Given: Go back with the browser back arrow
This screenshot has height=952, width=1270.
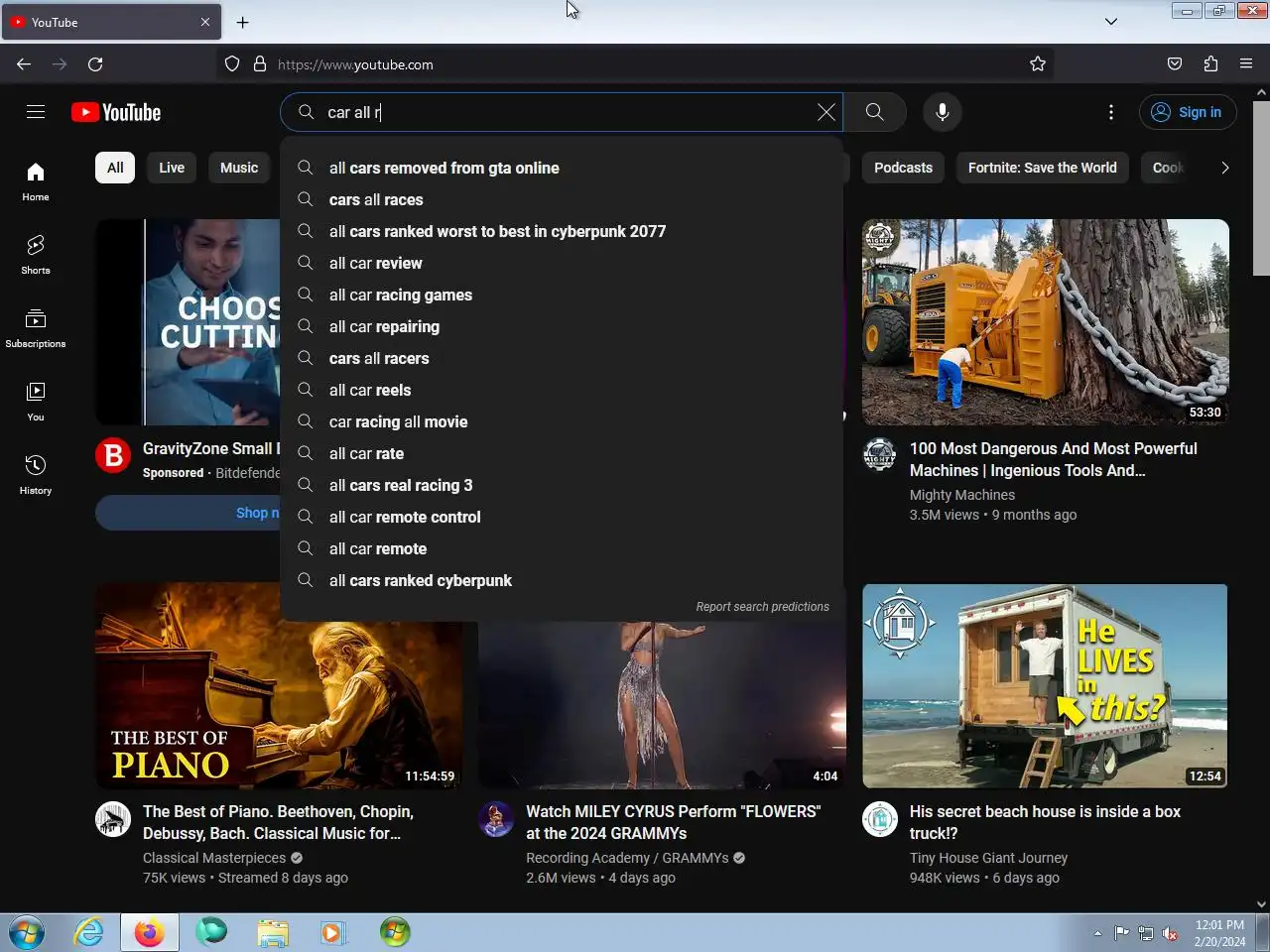Looking at the screenshot, I should tap(24, 64).
